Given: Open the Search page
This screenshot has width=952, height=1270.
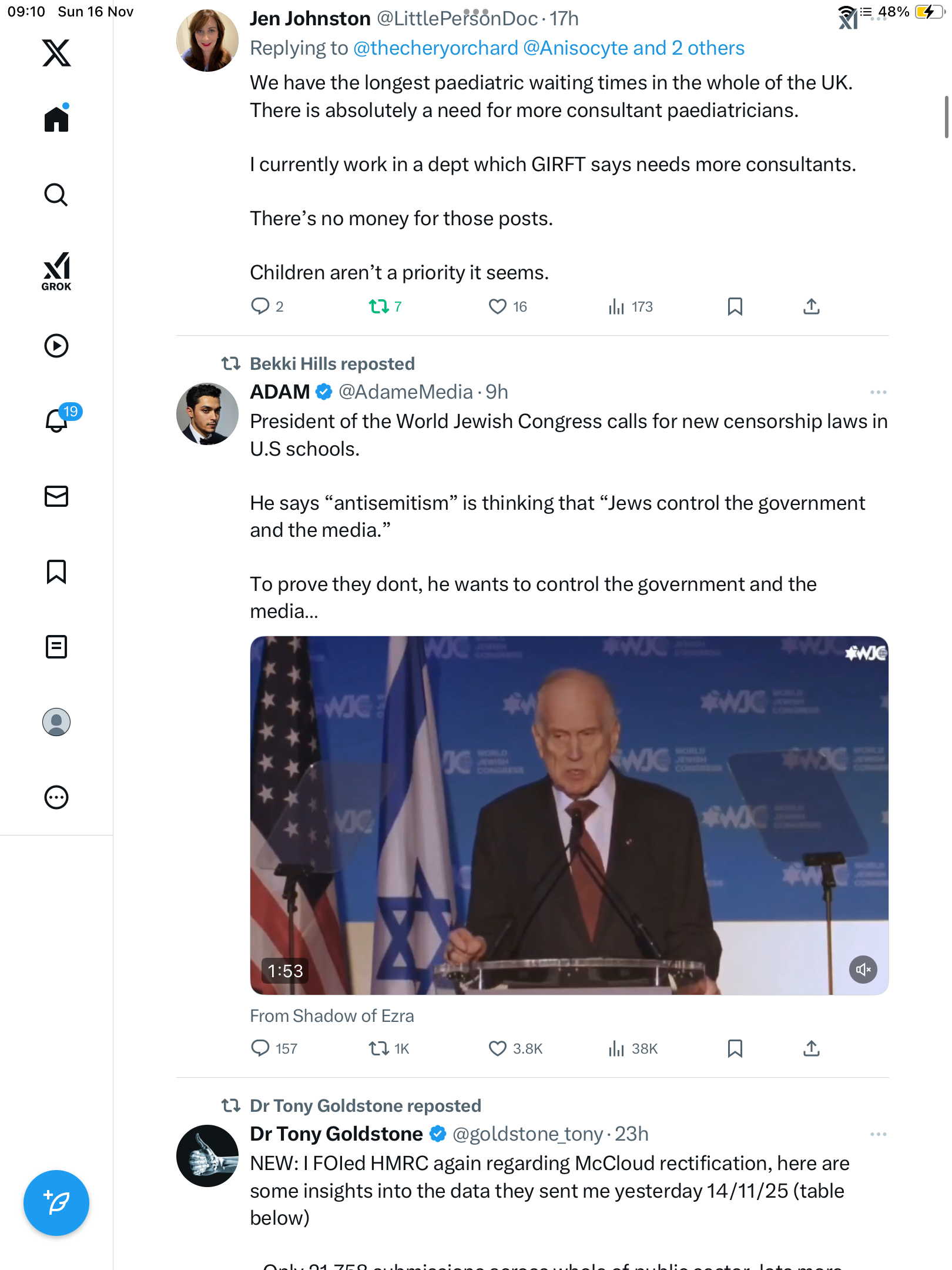Looking at the screenshot, I should pyautogui.click(x=56, y=195).
